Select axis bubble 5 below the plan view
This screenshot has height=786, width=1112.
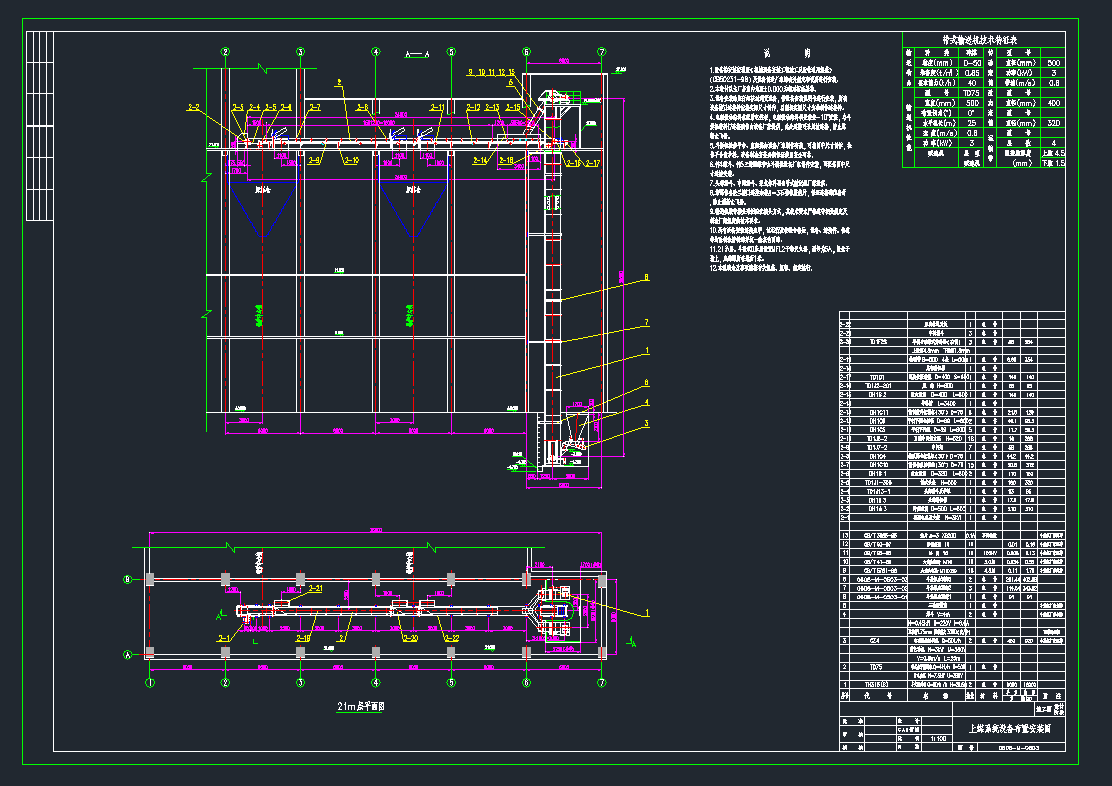click(x=451, y=683)
